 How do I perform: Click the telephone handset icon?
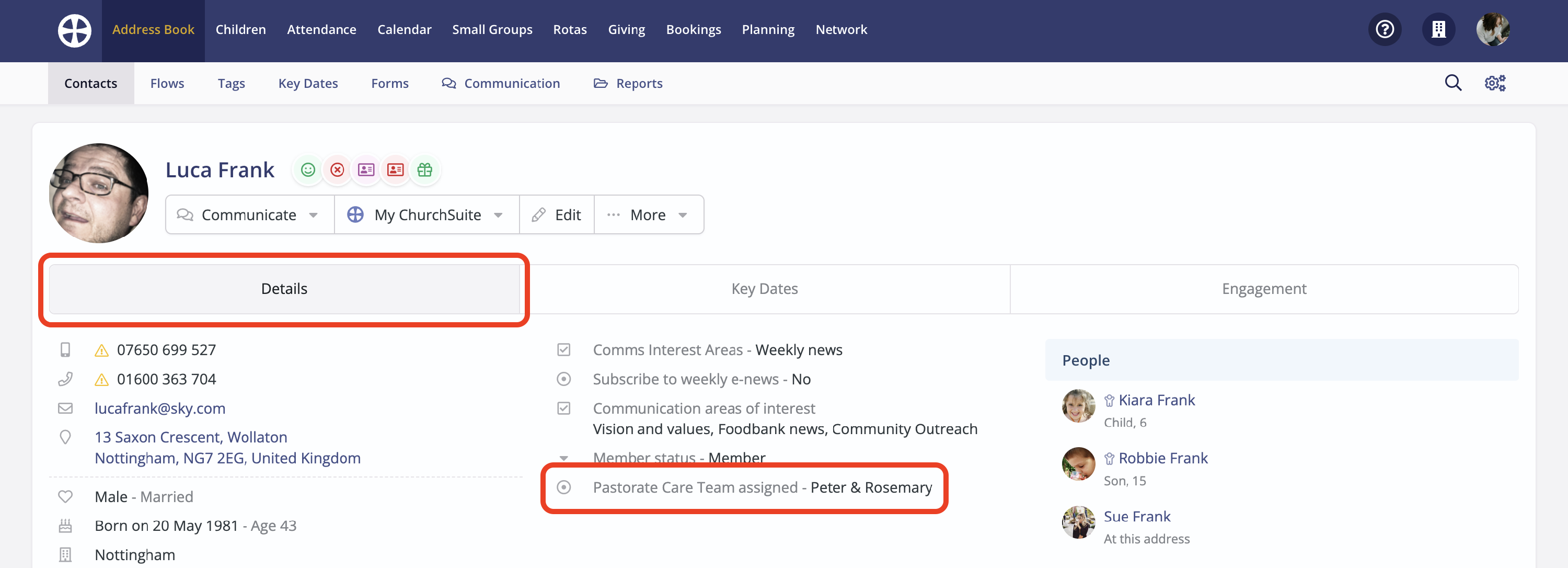coord(65,379)
